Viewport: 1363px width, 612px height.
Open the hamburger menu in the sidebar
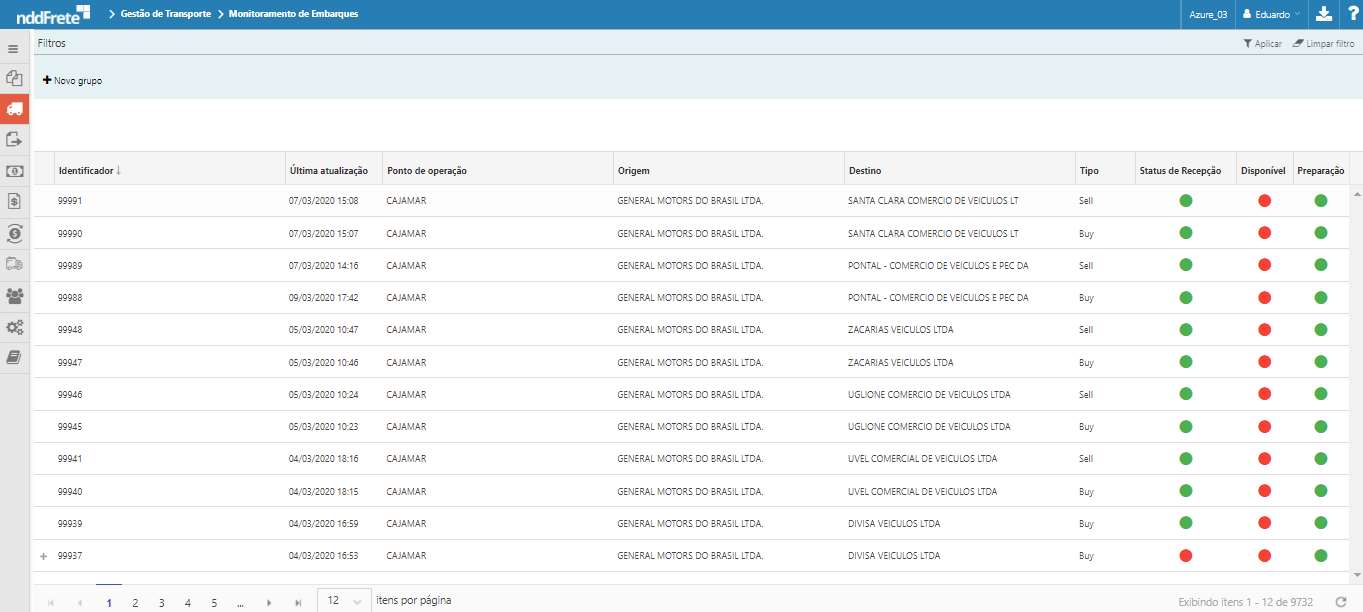[14, 48]
